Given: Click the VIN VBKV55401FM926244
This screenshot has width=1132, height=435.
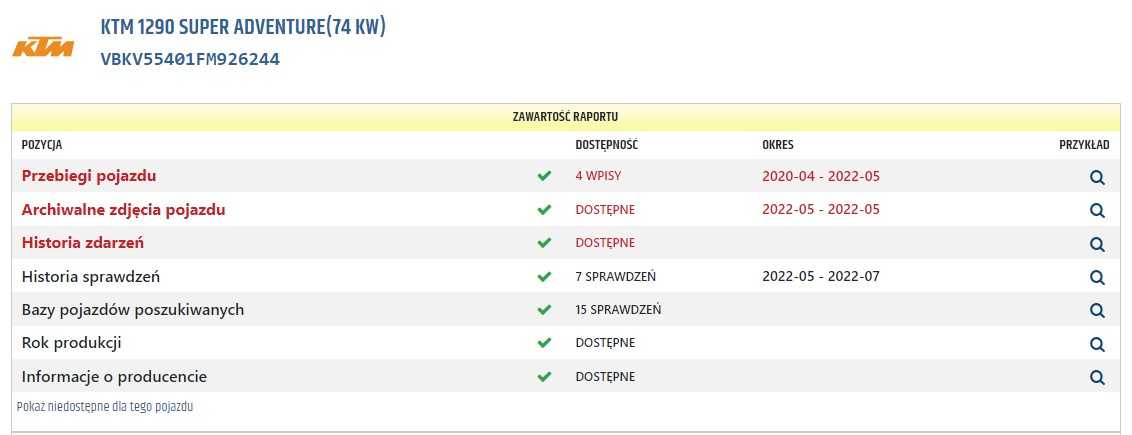Looking at the screenshot, I should coord(190,59).
